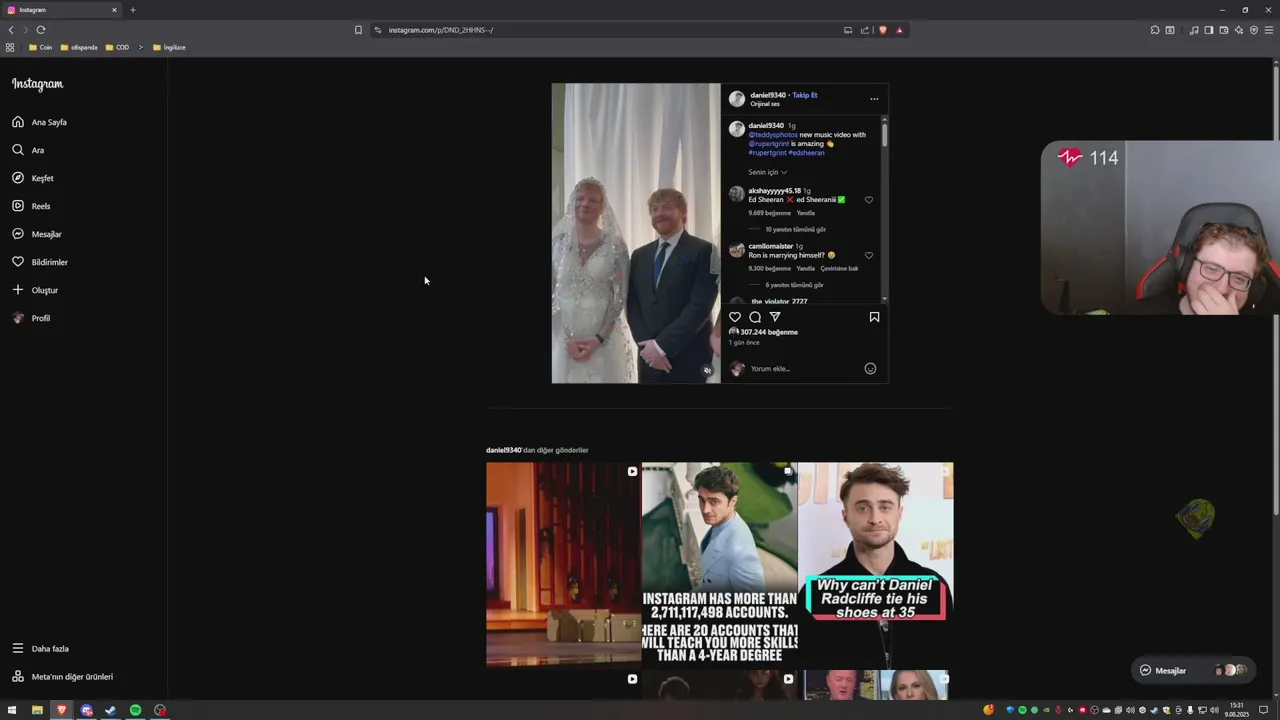
Task: Open the Daniel Radcliffe shoes post thumbnail
Action: pos(875,564)
